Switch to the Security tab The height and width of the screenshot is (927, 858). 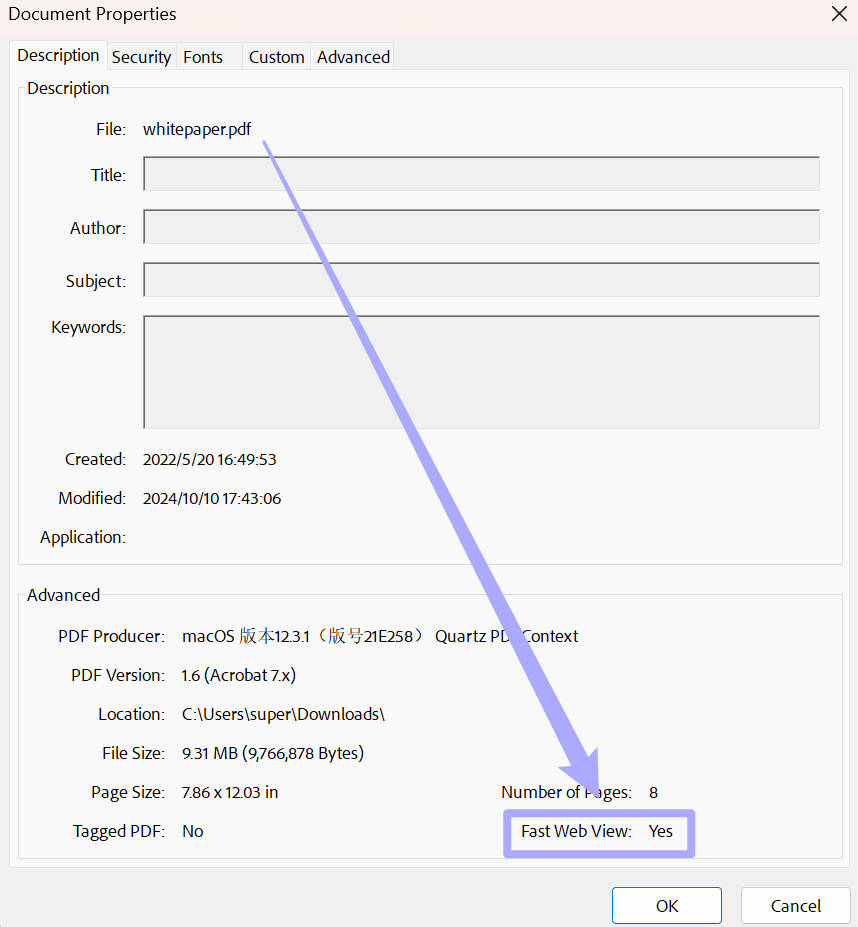coord(141,57)
